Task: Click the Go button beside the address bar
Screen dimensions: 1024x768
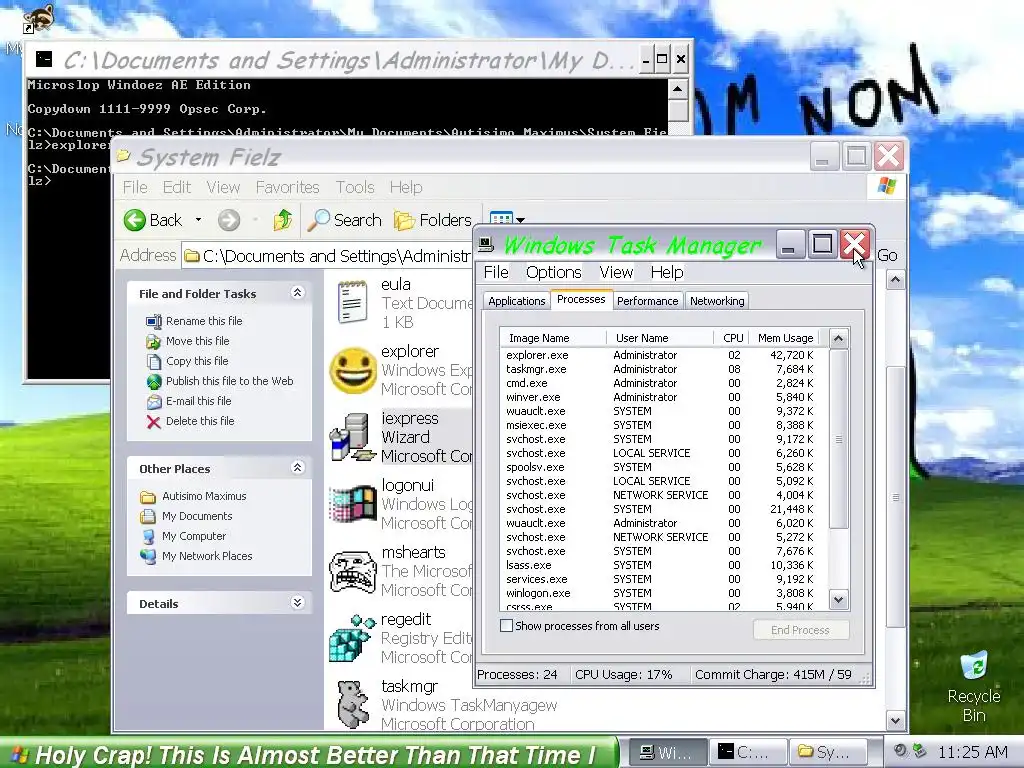Action: tap(887, 255)
